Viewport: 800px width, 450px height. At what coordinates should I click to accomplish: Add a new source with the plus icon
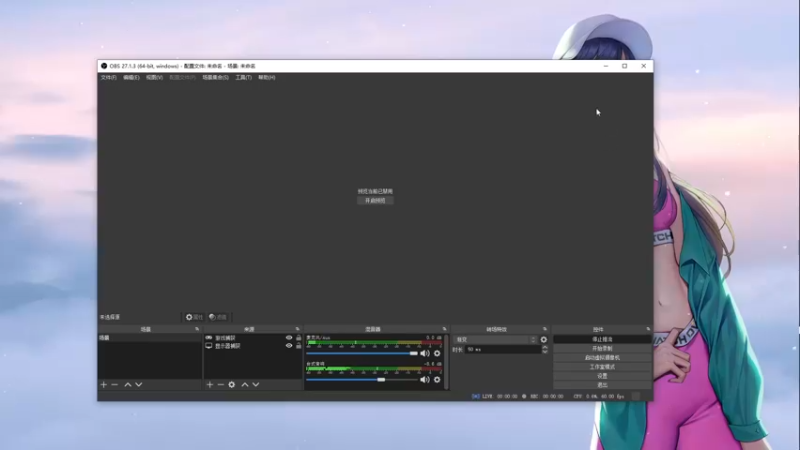click(210, 385)
